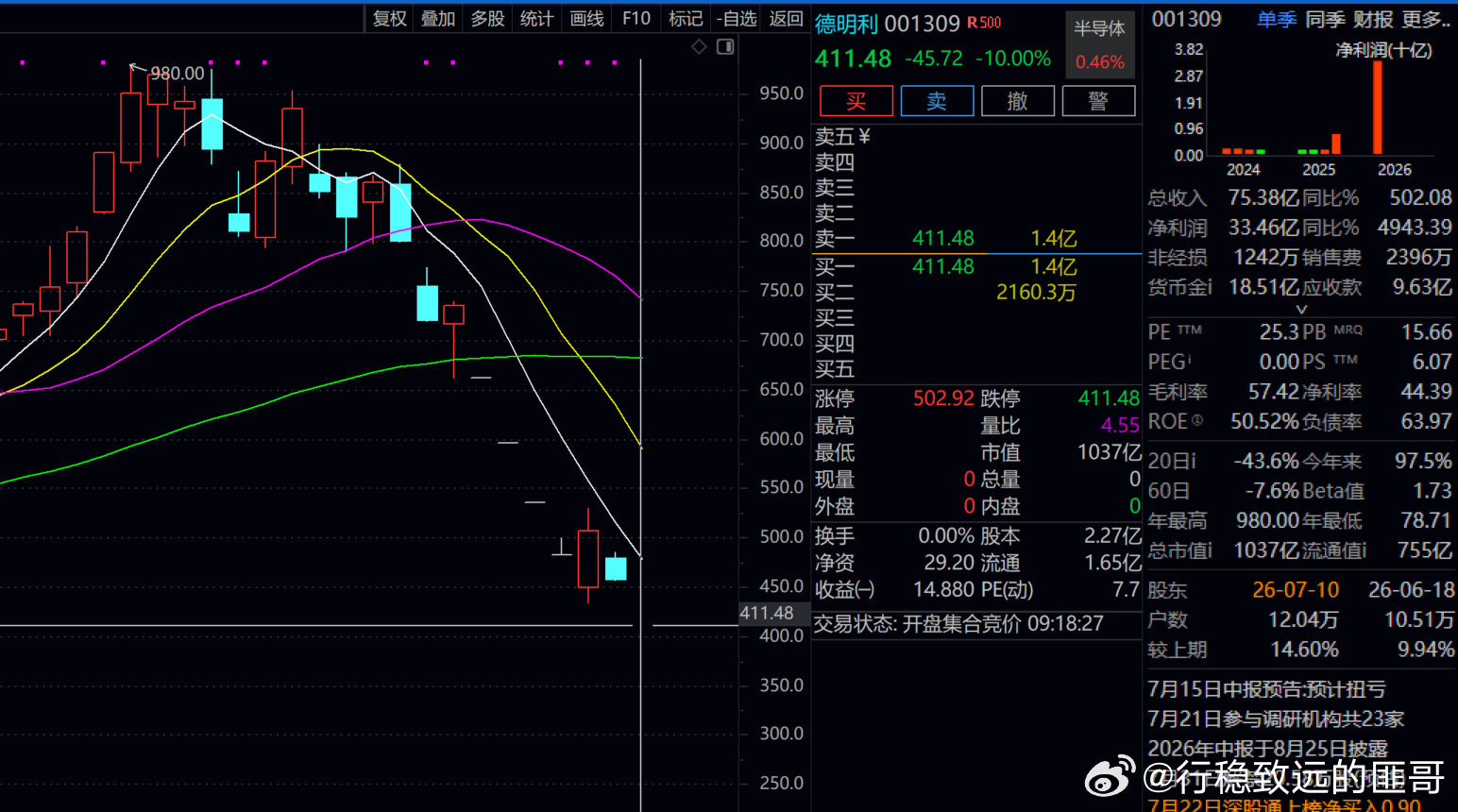The image size is (1458, 812).
Task: Activate the 画线 drawing tool
Action: tap(586, 19)
